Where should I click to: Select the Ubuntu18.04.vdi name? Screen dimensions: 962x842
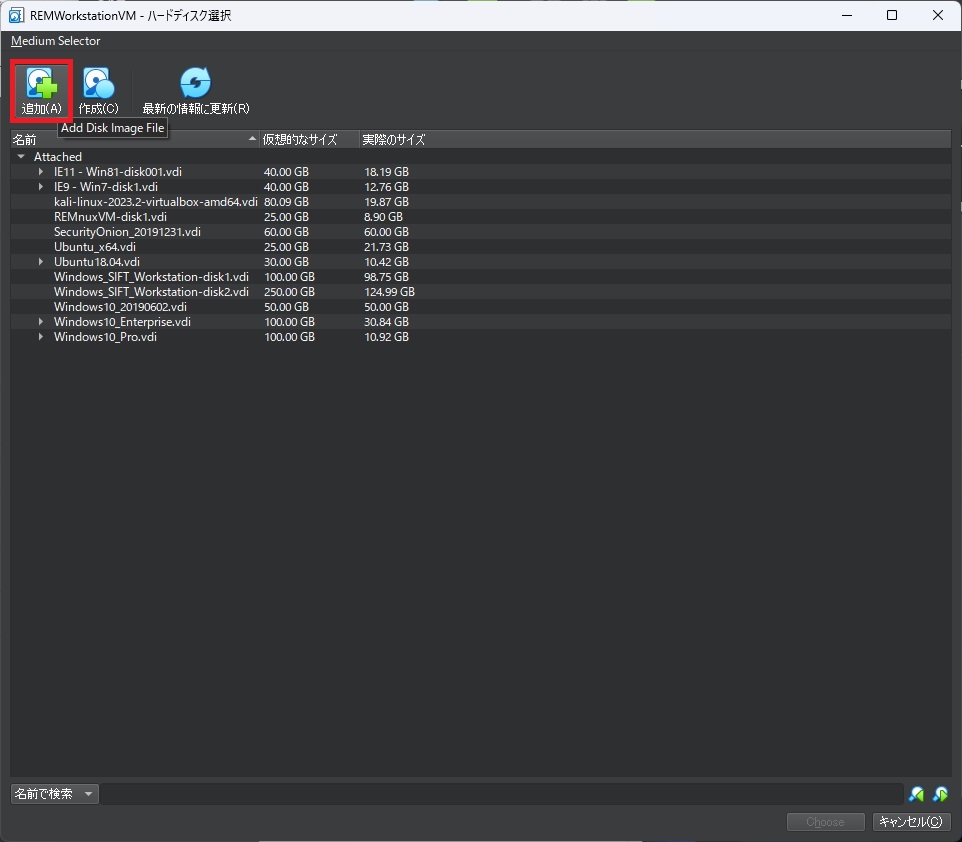coord(97,261)
